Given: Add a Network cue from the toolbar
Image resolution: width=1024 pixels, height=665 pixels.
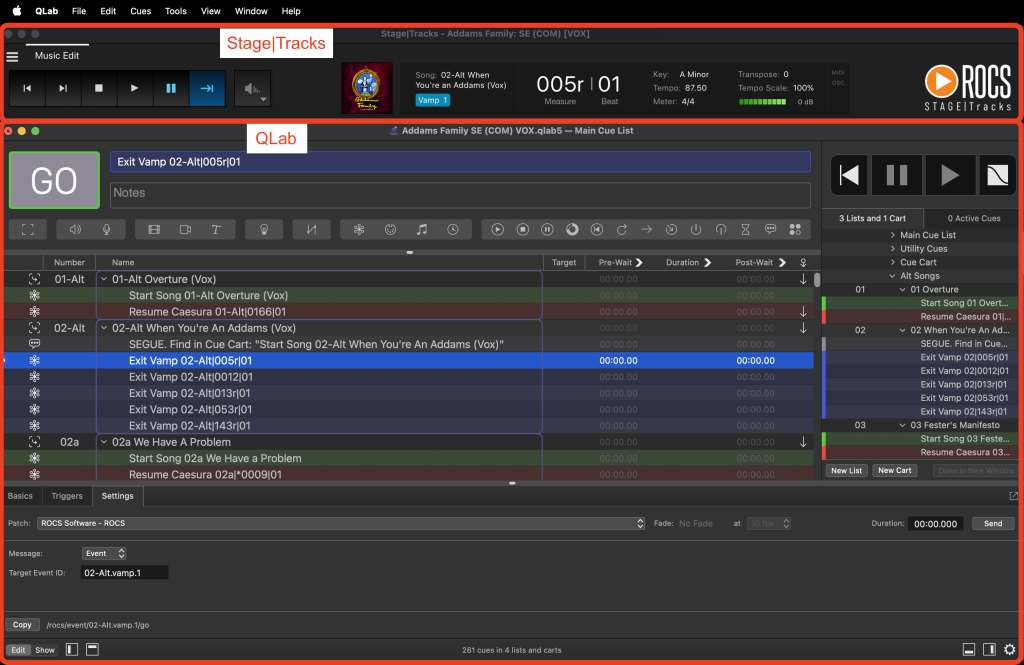Looking at the screenshot, I should (x=359, y=230).
